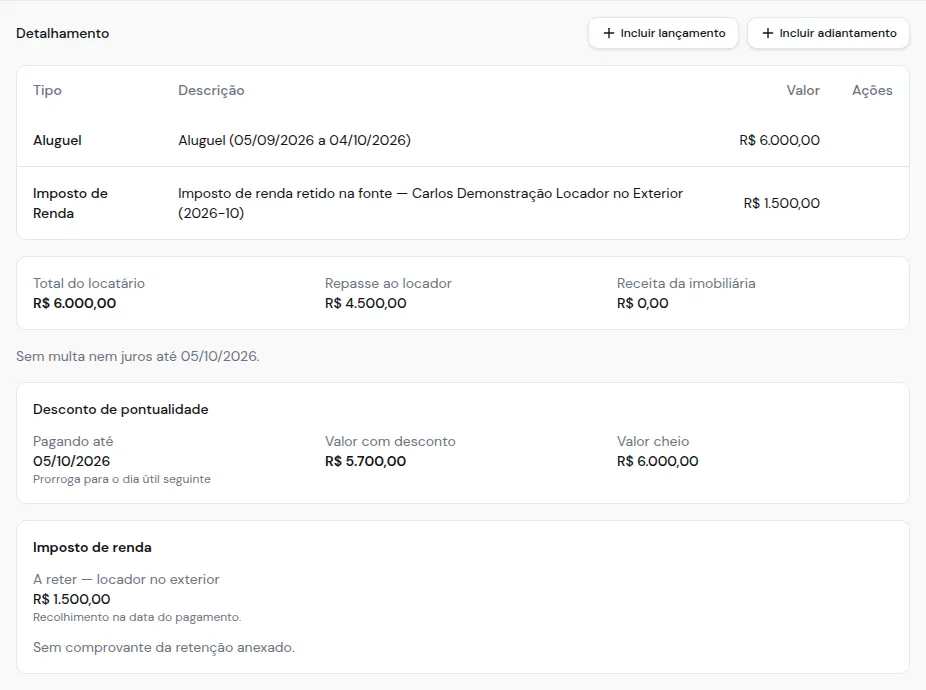Viewport: 926px width, 690px height.
Task: Select Receita da imobiliária amount R$ 0,00
Action: [643, 303]
